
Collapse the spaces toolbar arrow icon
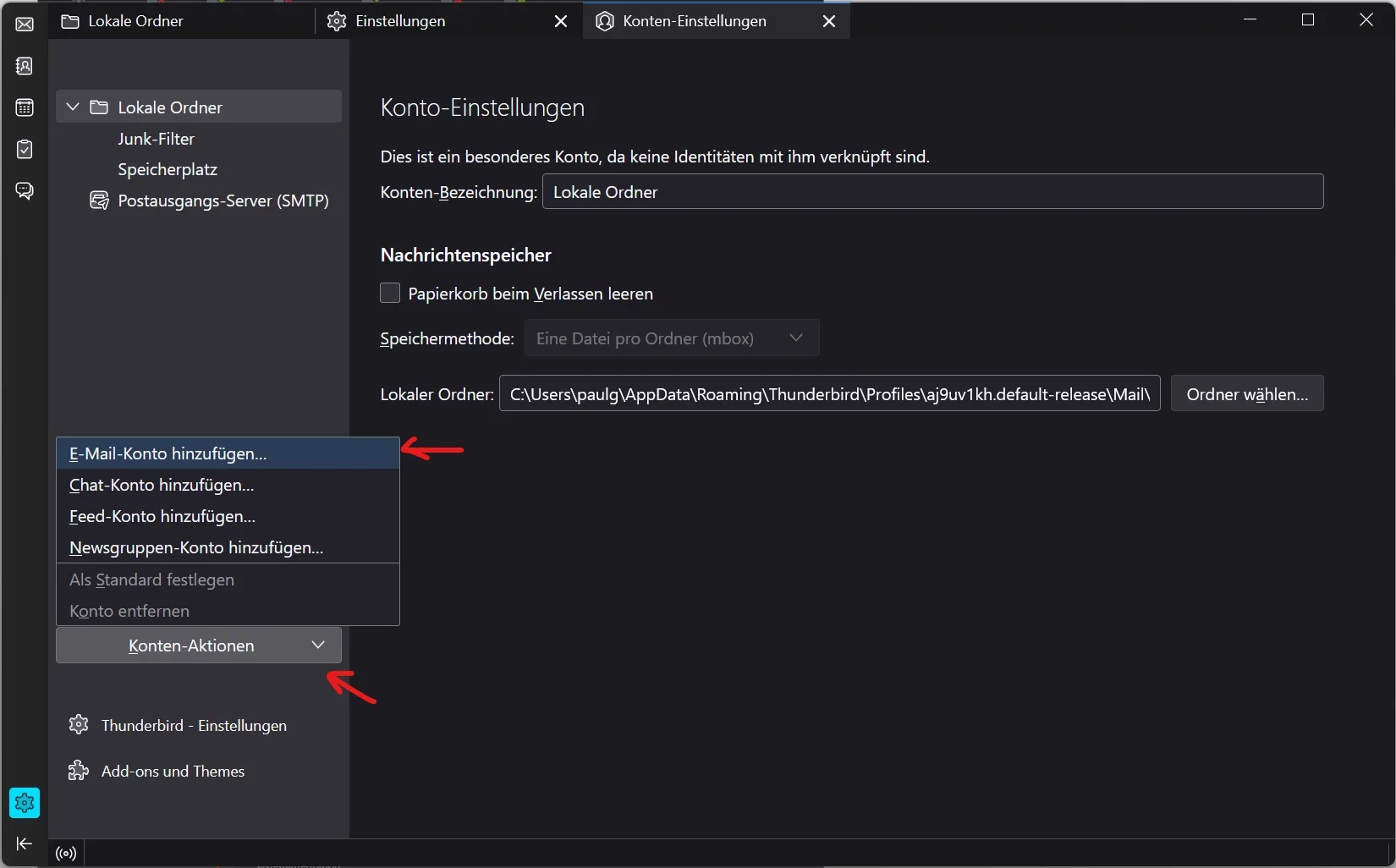(x=25, y=843)
